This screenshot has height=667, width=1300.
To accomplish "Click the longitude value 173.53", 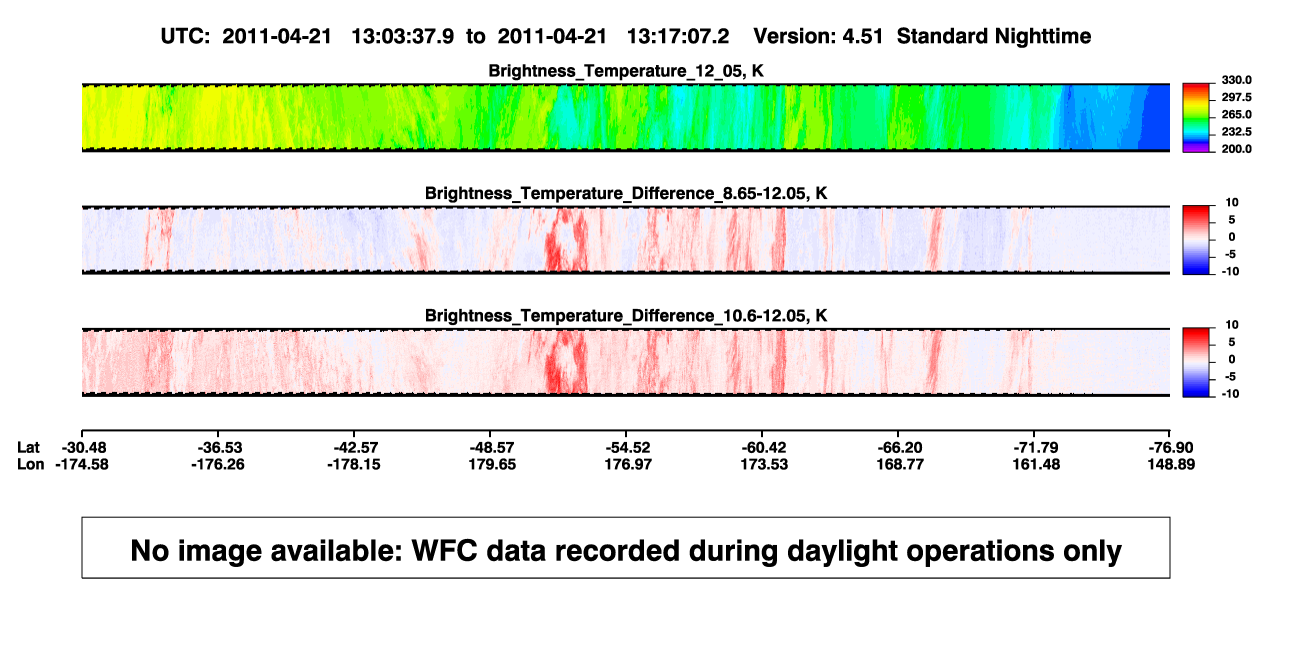I will [x=762, y=464].
